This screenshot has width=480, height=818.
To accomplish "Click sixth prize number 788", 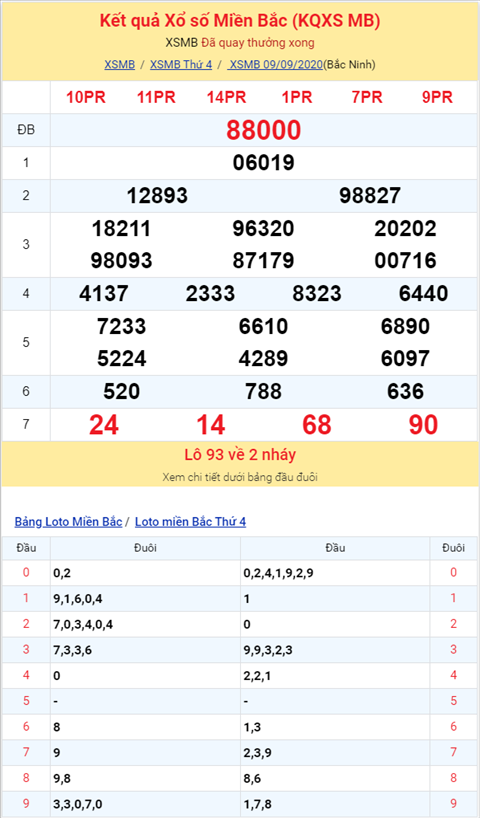I will pyautogui.click(x=263, y=391).
